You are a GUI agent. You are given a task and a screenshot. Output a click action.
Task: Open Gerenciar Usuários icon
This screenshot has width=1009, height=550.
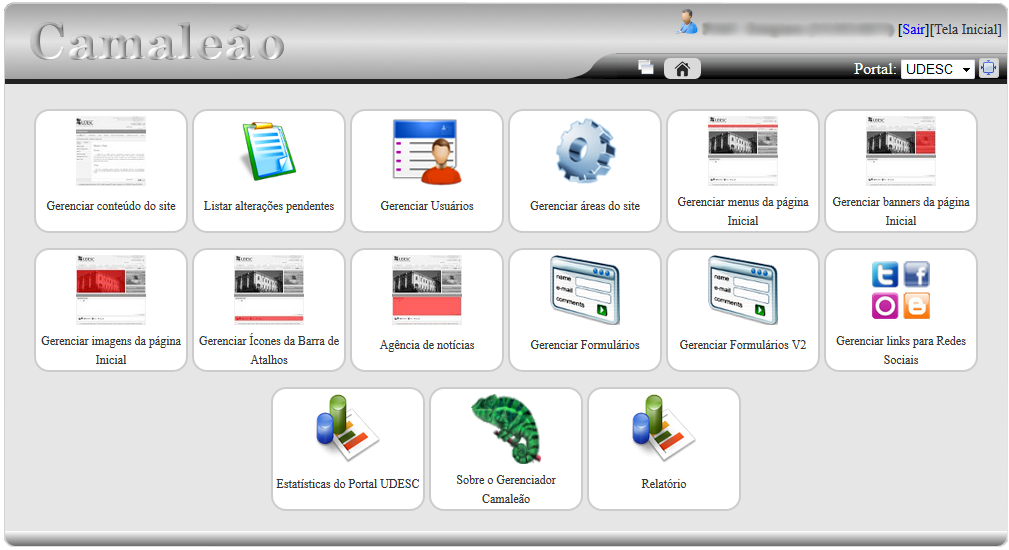[x=427, y=152]
